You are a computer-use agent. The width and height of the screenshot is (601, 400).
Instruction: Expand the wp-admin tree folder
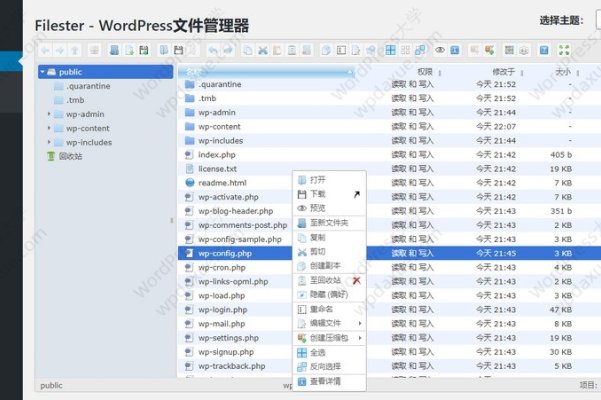(x=49, y=114)
